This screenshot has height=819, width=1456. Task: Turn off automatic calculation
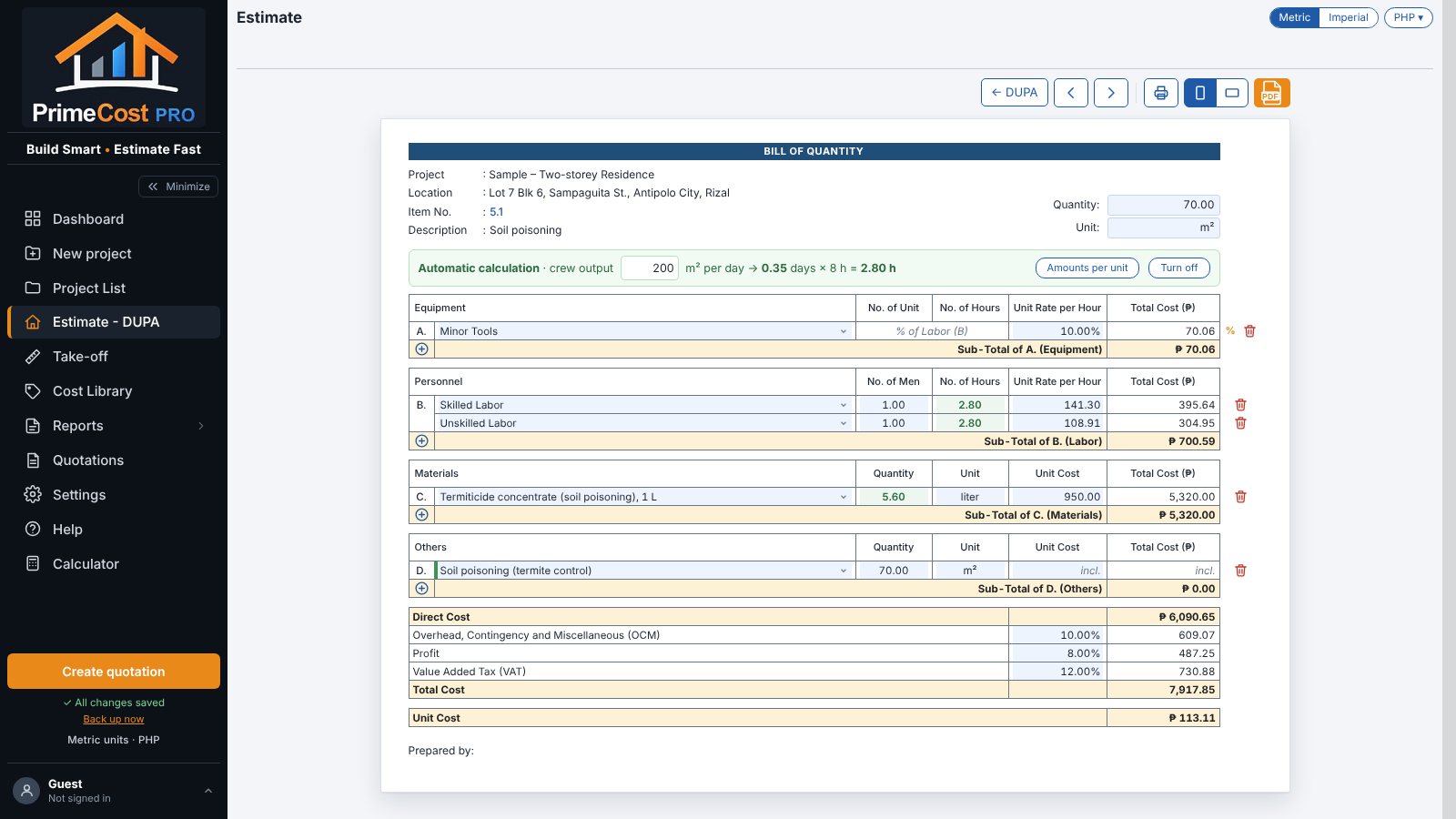coord(1179,268)
